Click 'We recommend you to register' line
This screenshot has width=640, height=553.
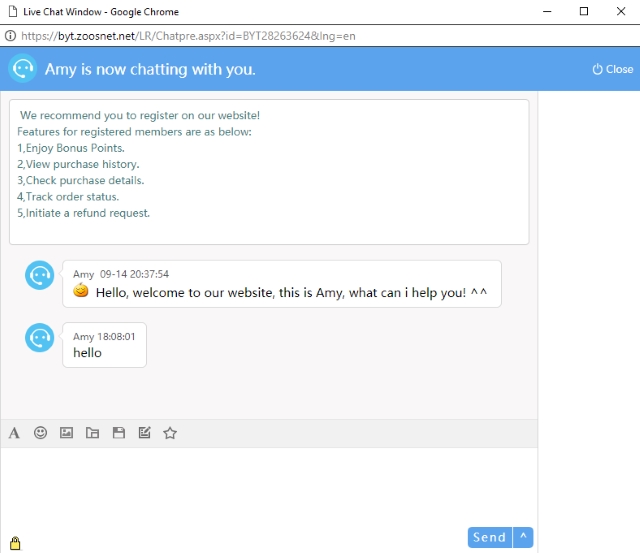140,115
